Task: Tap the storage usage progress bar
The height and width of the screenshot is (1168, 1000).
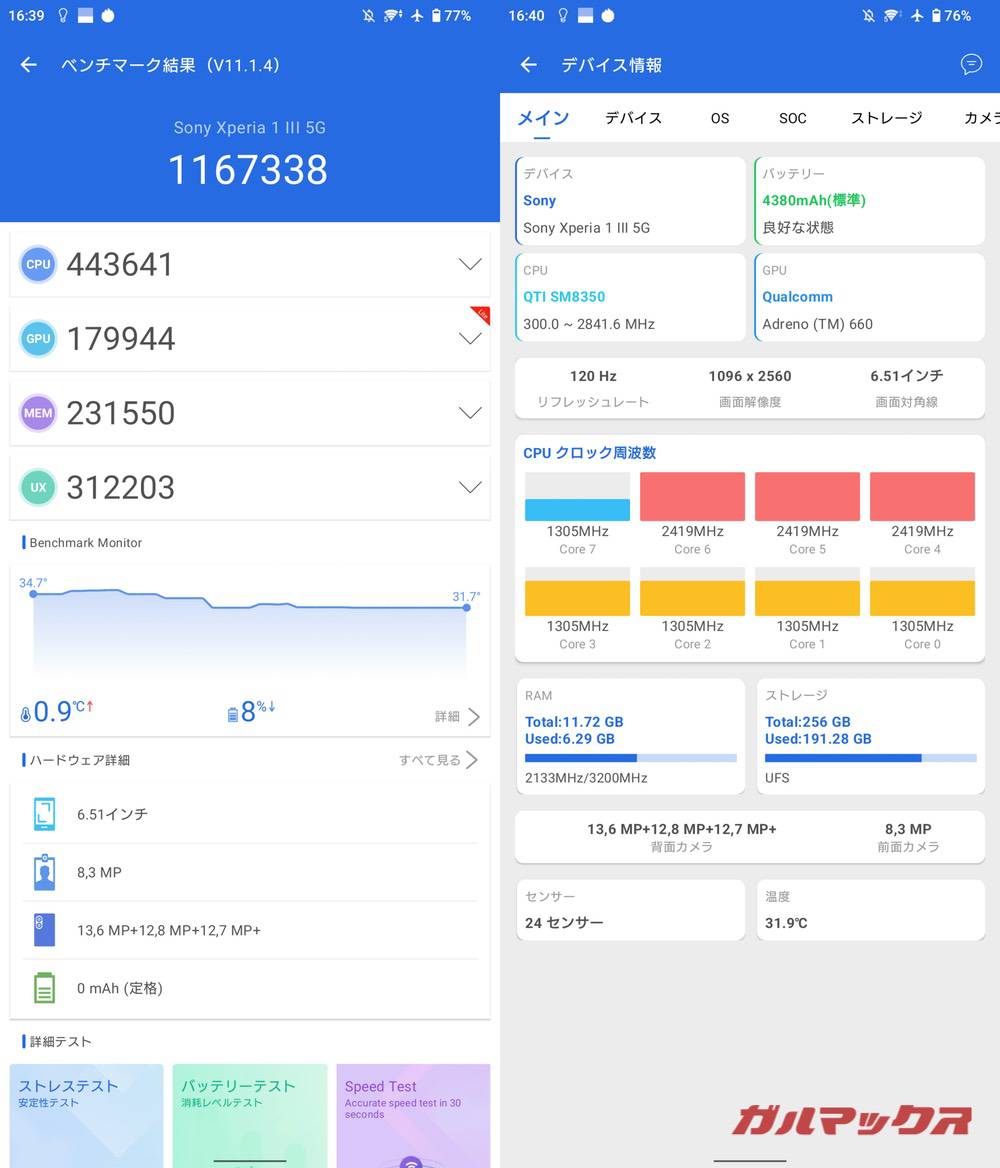Action: (870, 758)
